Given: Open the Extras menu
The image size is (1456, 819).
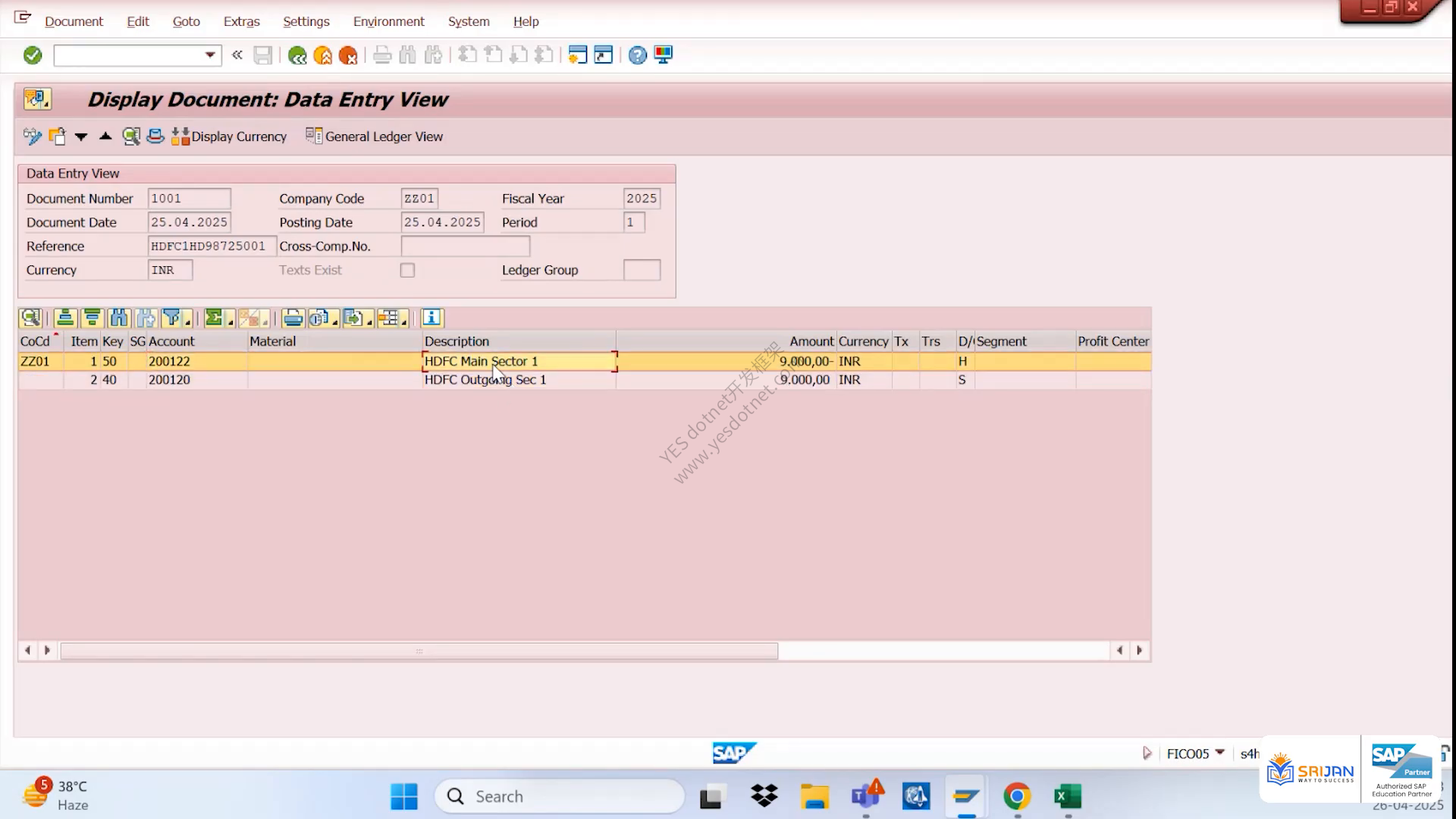Looking at the screenshot, I should pyautogui.click(x=241, y=21).
